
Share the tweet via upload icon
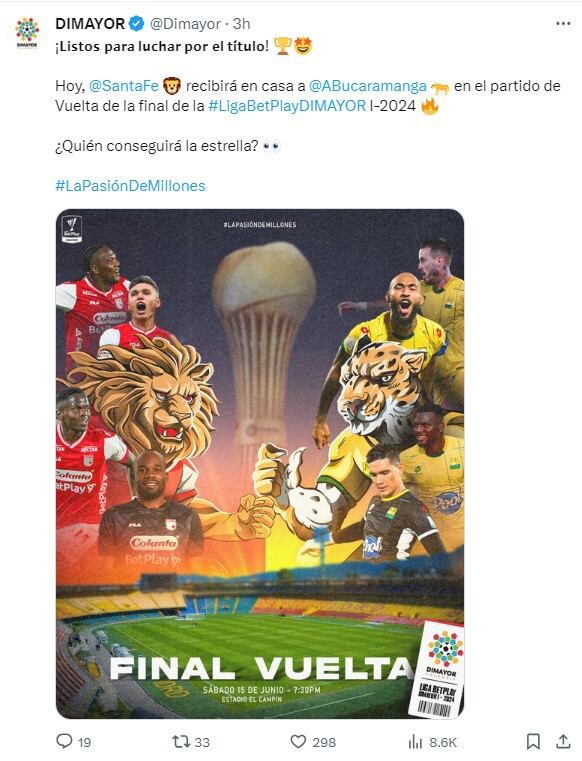pos(563,741)
